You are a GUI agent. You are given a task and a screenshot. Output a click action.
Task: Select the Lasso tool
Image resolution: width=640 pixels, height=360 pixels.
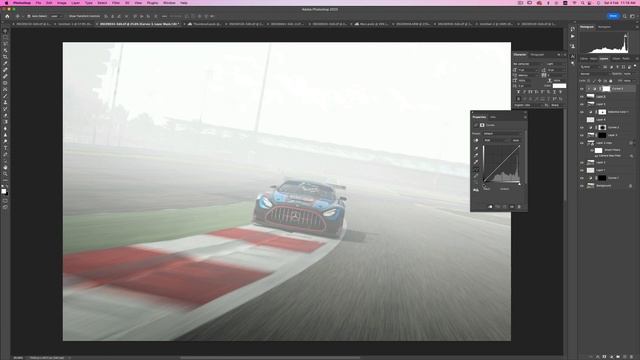coord(5,44)
